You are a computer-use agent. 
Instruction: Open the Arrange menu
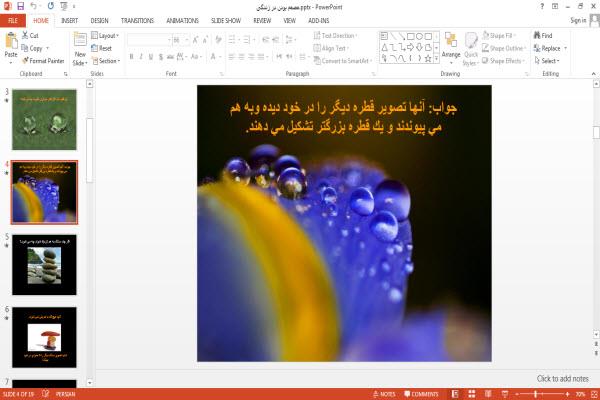[x=451, y=49]
